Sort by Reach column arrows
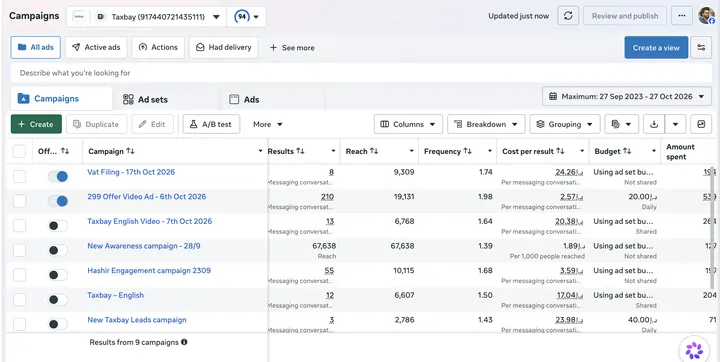Screen dimensions: 720x362 [x=374, y=151]
